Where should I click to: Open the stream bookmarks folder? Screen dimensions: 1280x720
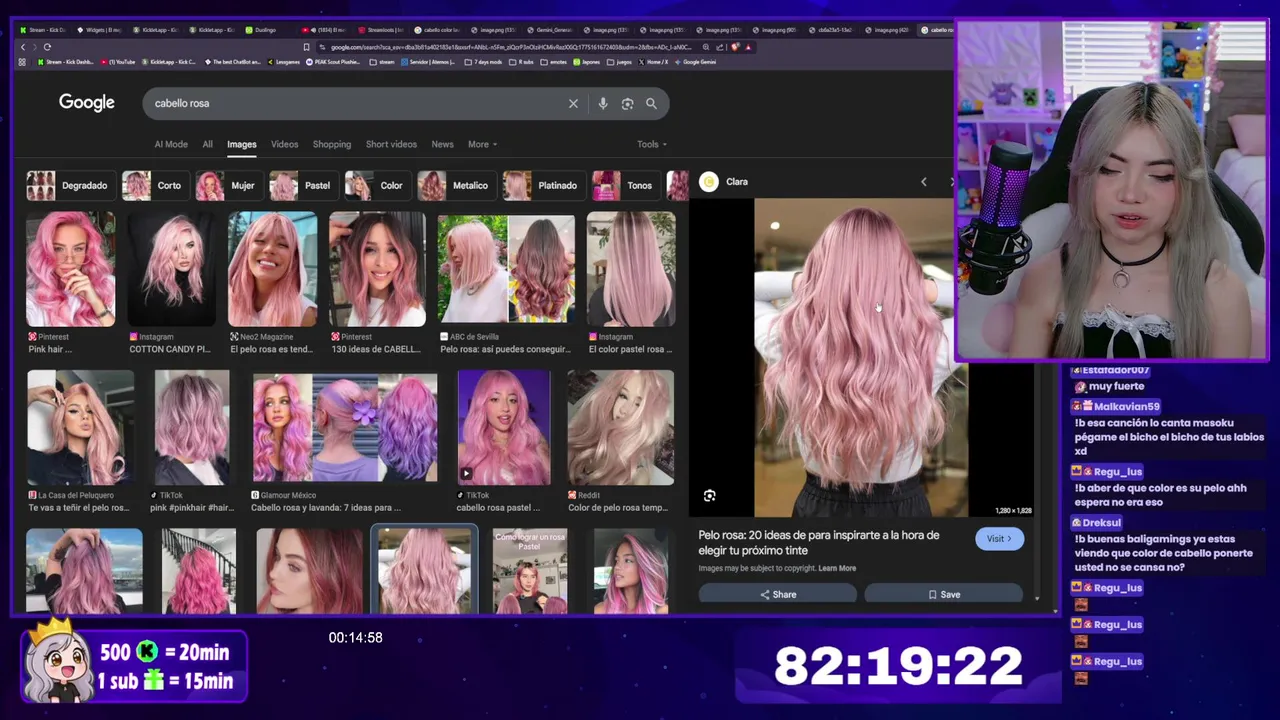point(382,62)
